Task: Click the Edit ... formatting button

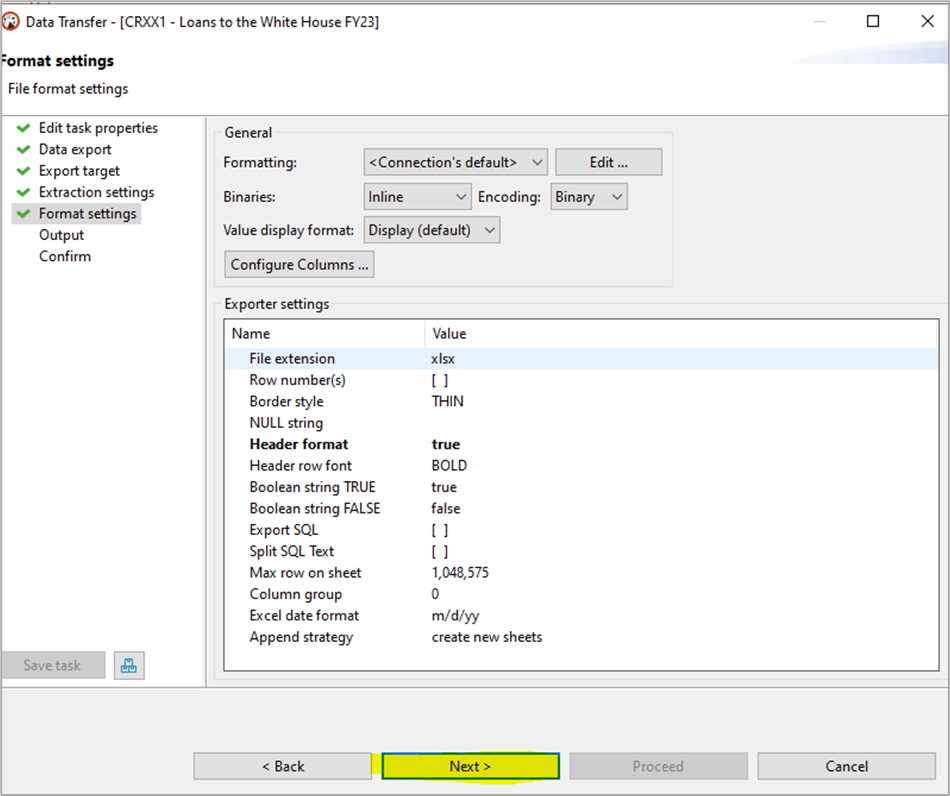Action: (x=608, y=162)
